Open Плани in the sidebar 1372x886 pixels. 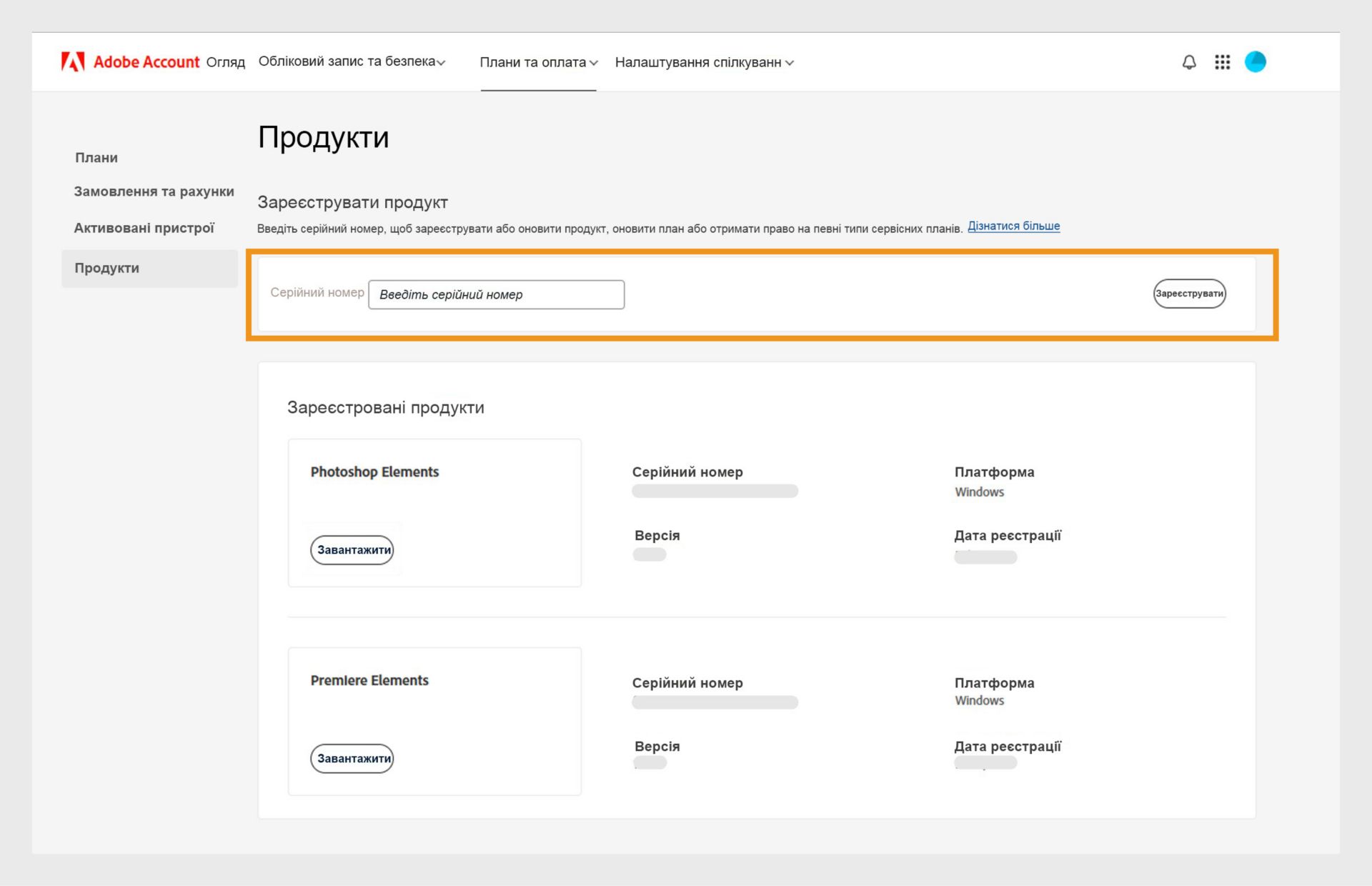(x=96, y=157)
